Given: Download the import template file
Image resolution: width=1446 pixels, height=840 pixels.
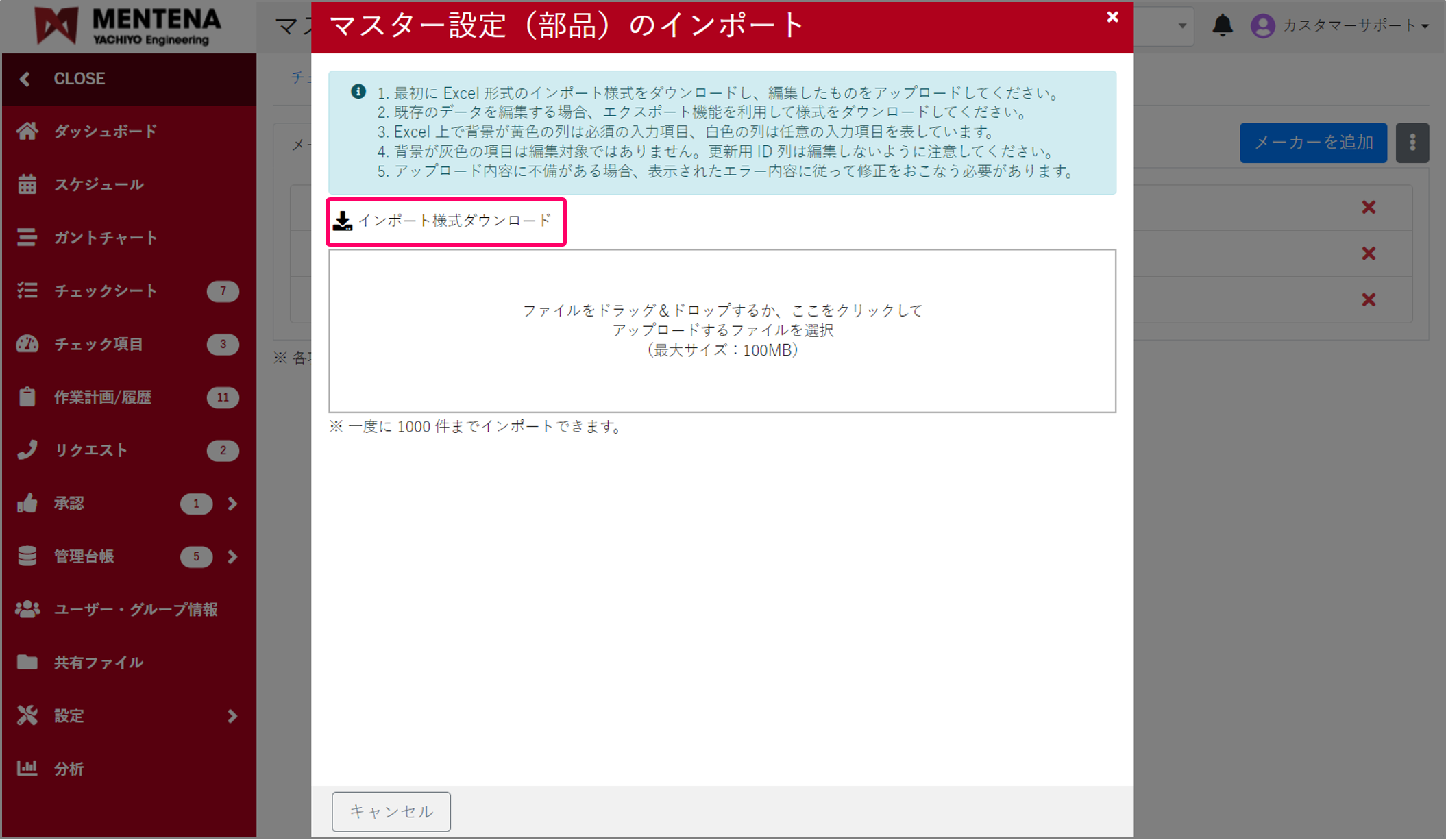Looking at the screenshot, I should [x=445, y=221].
